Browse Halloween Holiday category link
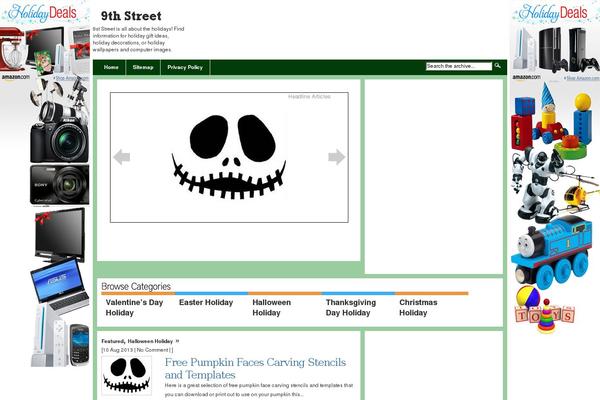This screenshot has height=400, width=600. [272, 307]
